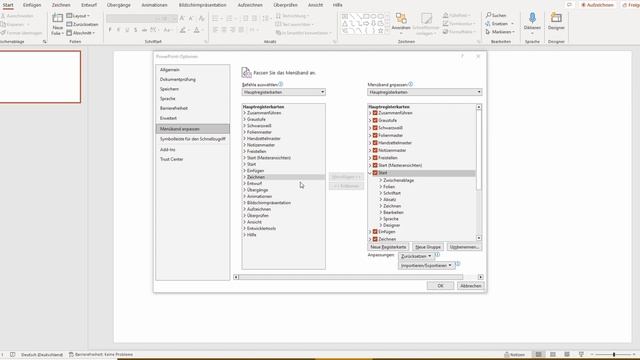Click info icon beside Importieren/Exportieren
This screenshot has height=360, width=640.
(458, 264)
